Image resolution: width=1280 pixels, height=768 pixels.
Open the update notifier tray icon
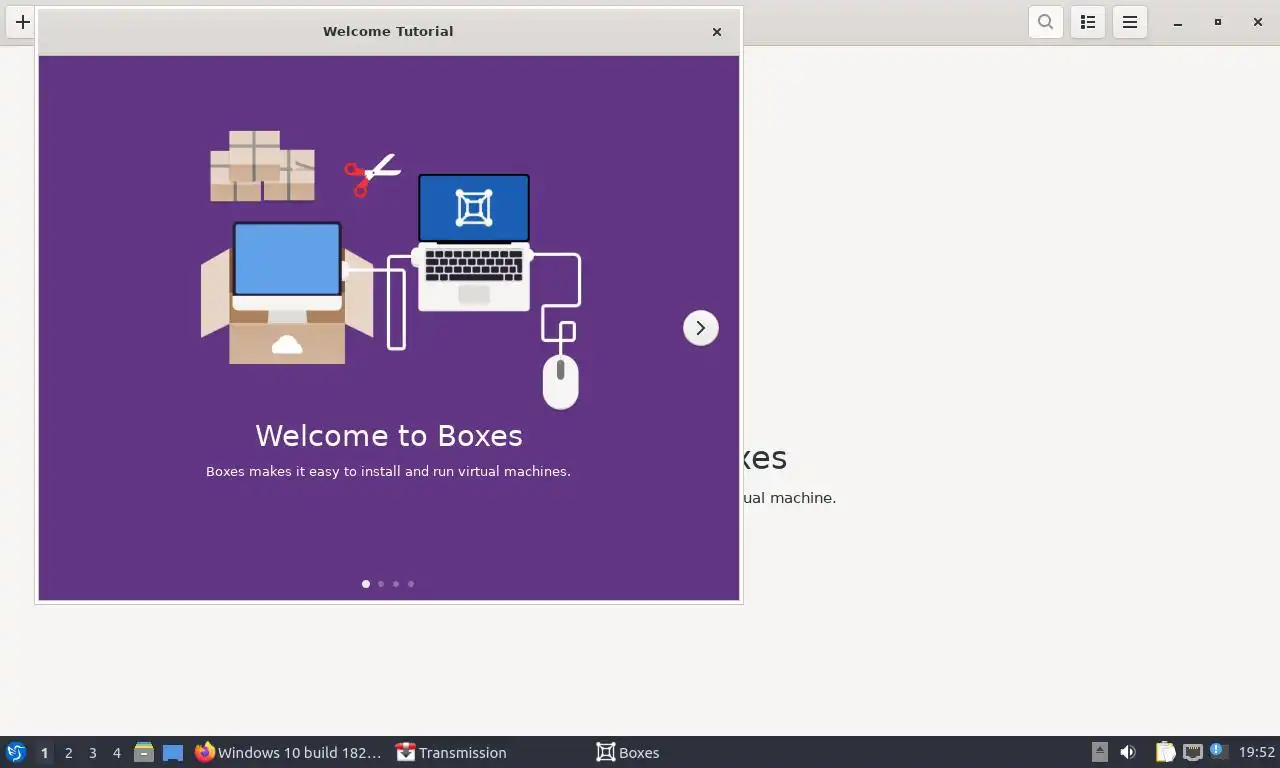click(1218, 751)
